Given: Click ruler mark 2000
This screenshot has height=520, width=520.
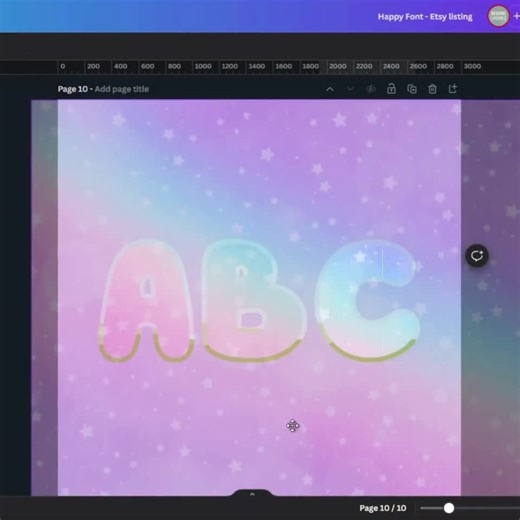Looking at the screenshot, I should click(x=338, y=66).
